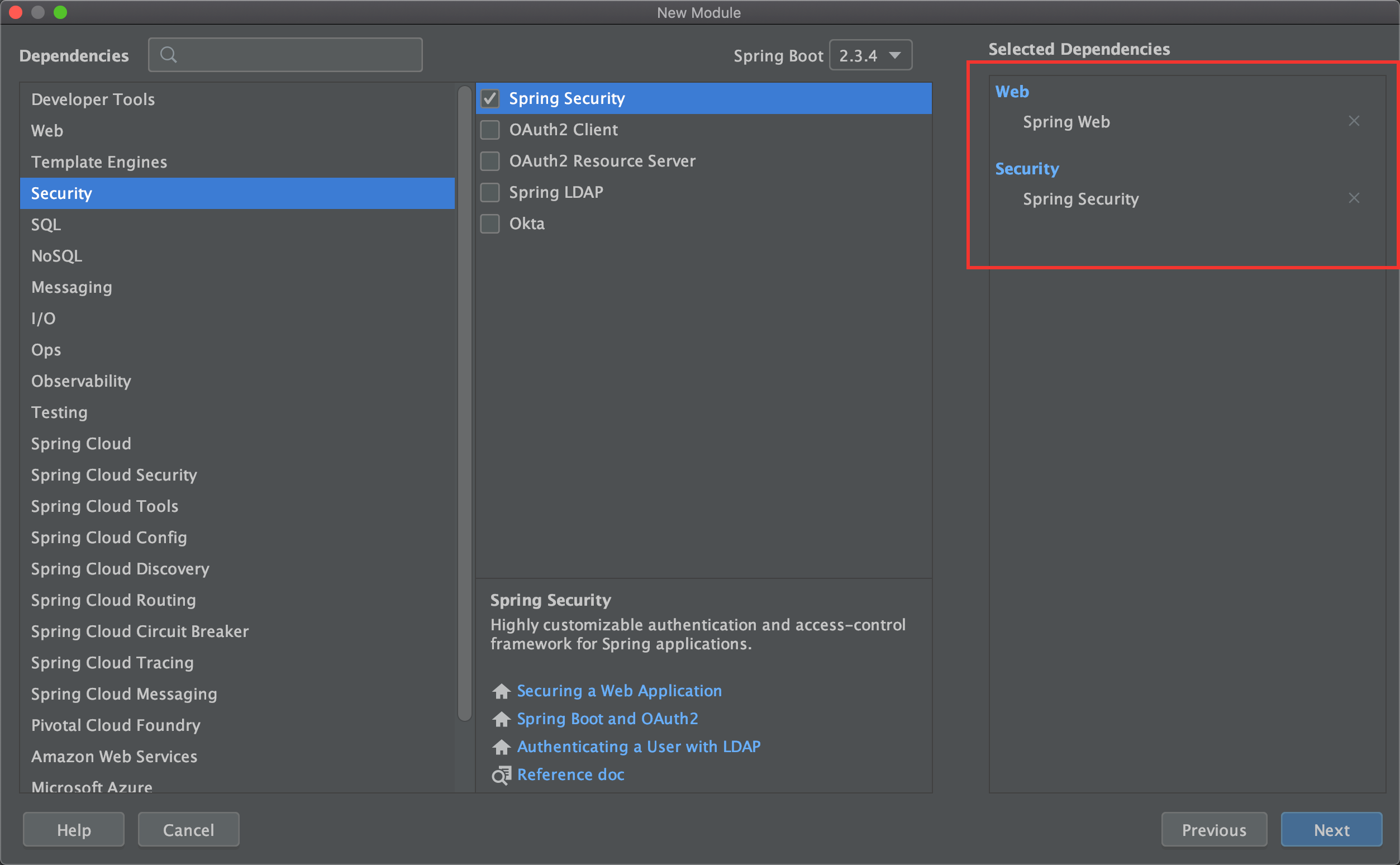Screen dimensions: 1400x865
Task: Select the Template Engines category
Action: 99,162
